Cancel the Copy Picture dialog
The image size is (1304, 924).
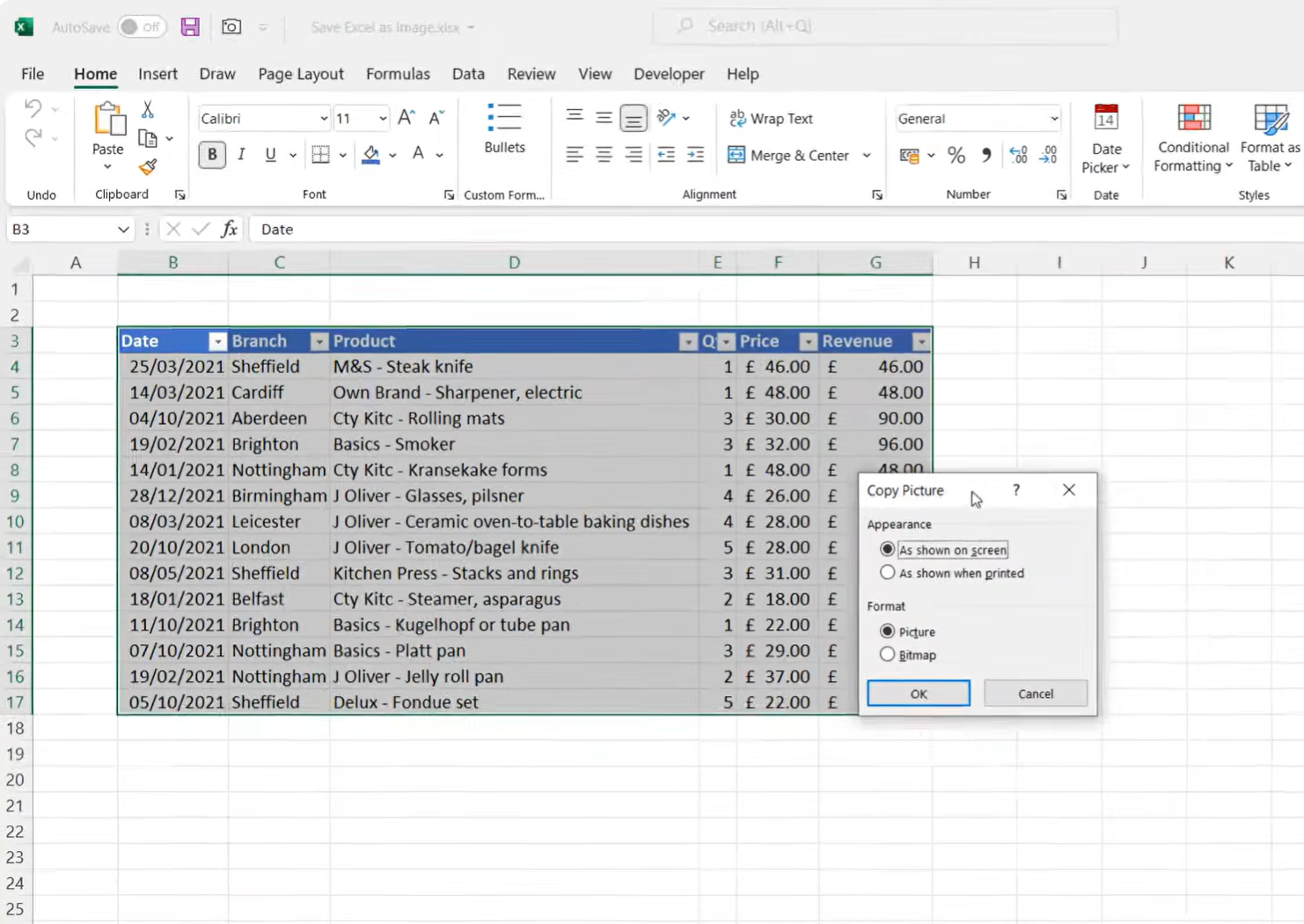tap(1036, 693)
